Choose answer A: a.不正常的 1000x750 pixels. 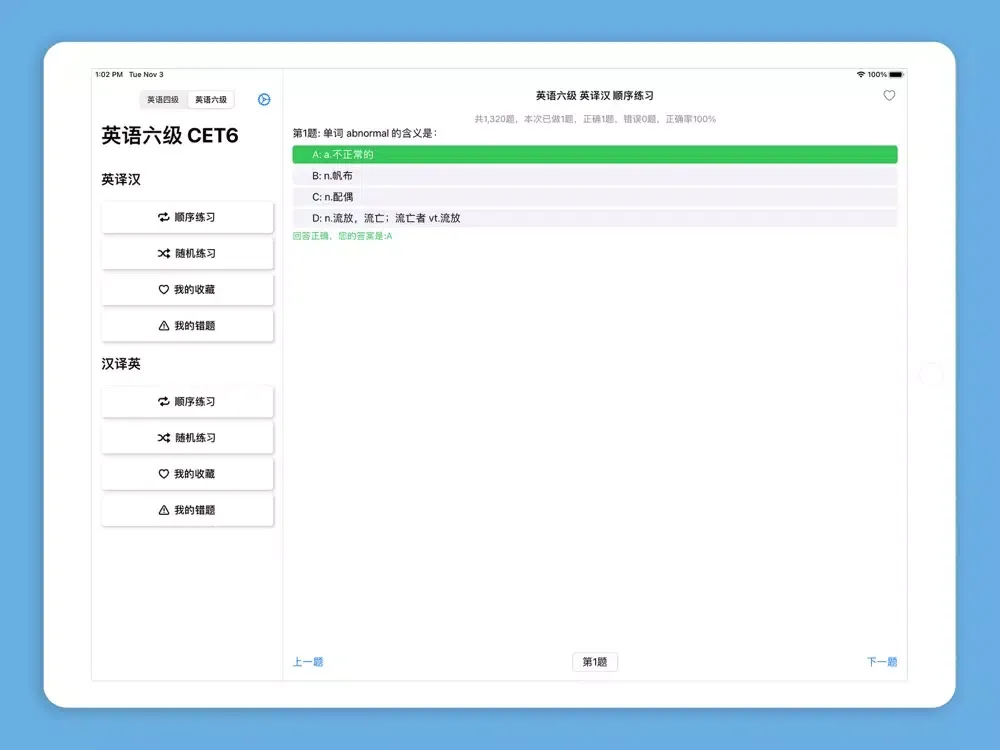click(x=594, y=154)
